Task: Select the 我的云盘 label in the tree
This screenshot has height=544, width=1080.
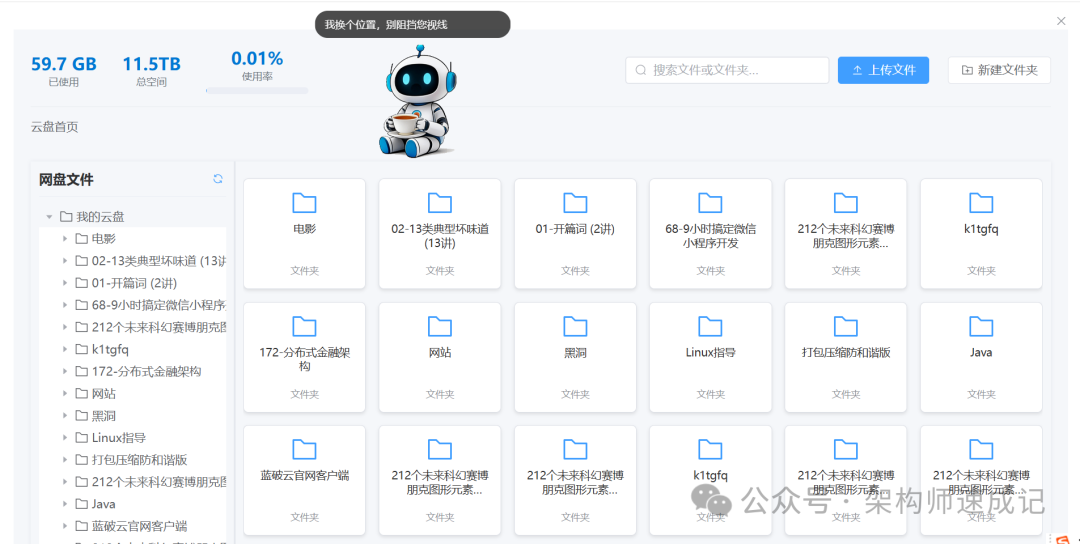Action: click(100, 217)
